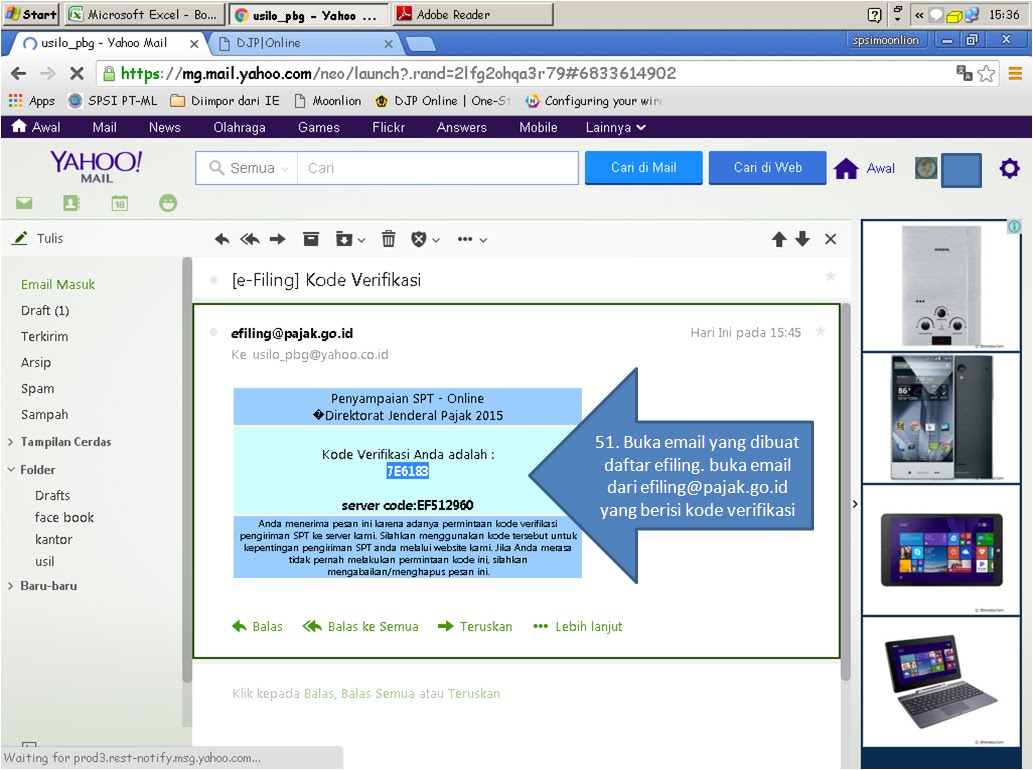Viewport: 1033px width, 770px height.
Task: Select the usilo_pbg - Yahoo Mail tab
Action: 109,43
